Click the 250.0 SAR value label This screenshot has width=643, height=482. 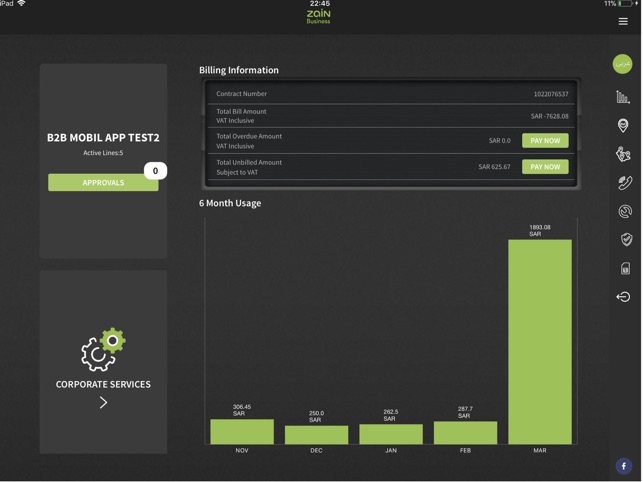pos(316,417)
